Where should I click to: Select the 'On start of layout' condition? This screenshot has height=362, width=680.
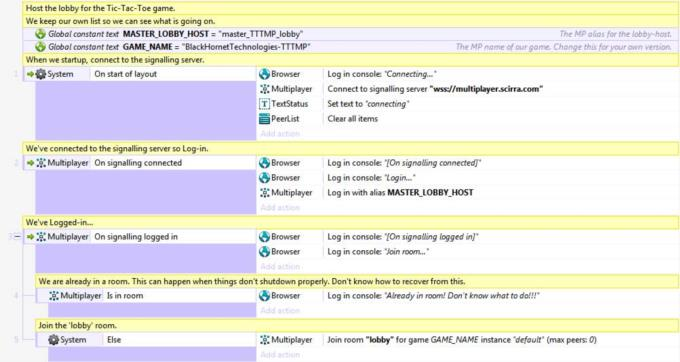(126, 74)
